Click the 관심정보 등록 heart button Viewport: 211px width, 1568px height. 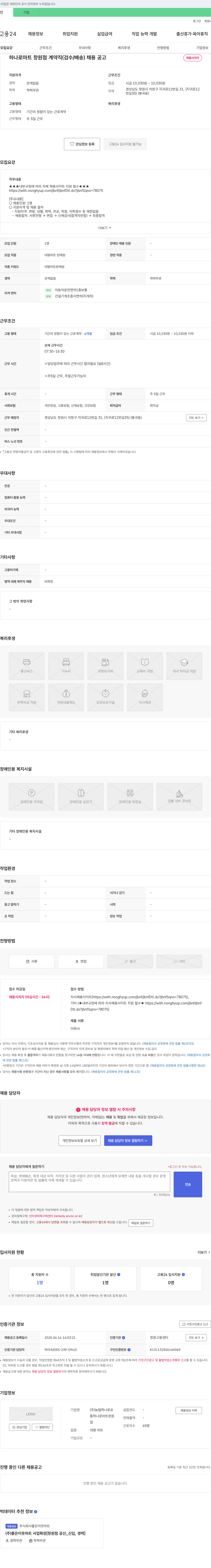[82, 144]
